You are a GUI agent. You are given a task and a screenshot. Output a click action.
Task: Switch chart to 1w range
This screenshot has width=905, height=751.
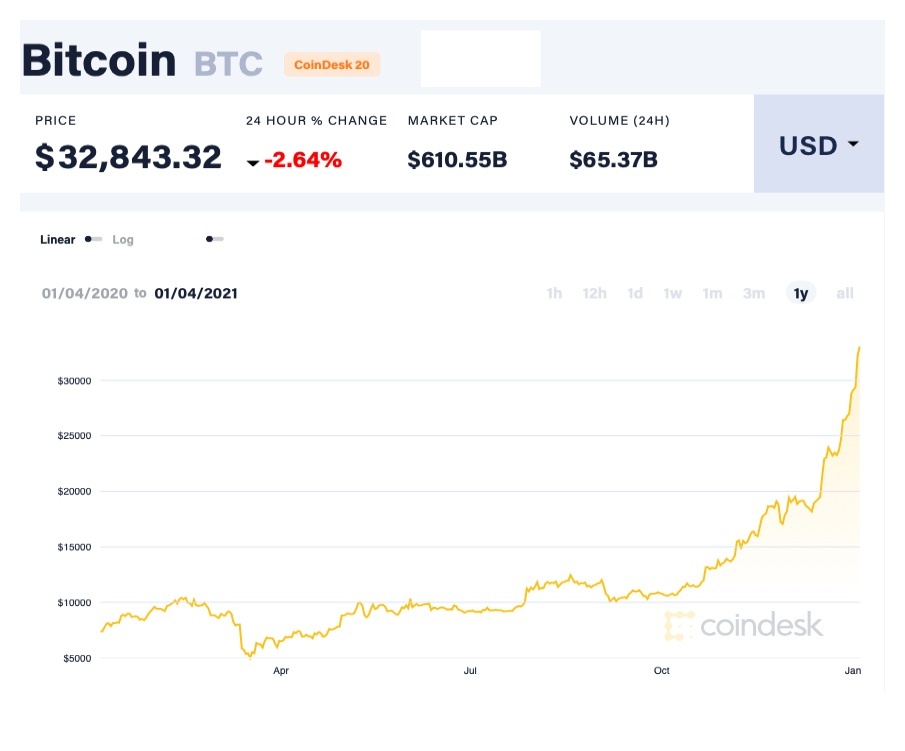(673, 293)
